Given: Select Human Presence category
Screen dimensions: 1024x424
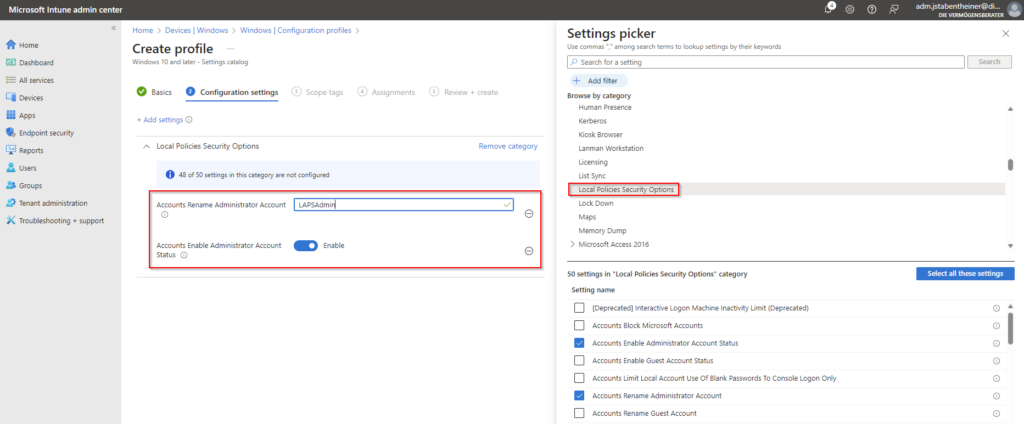Looking at the screenshot, I should click(605, 107).
